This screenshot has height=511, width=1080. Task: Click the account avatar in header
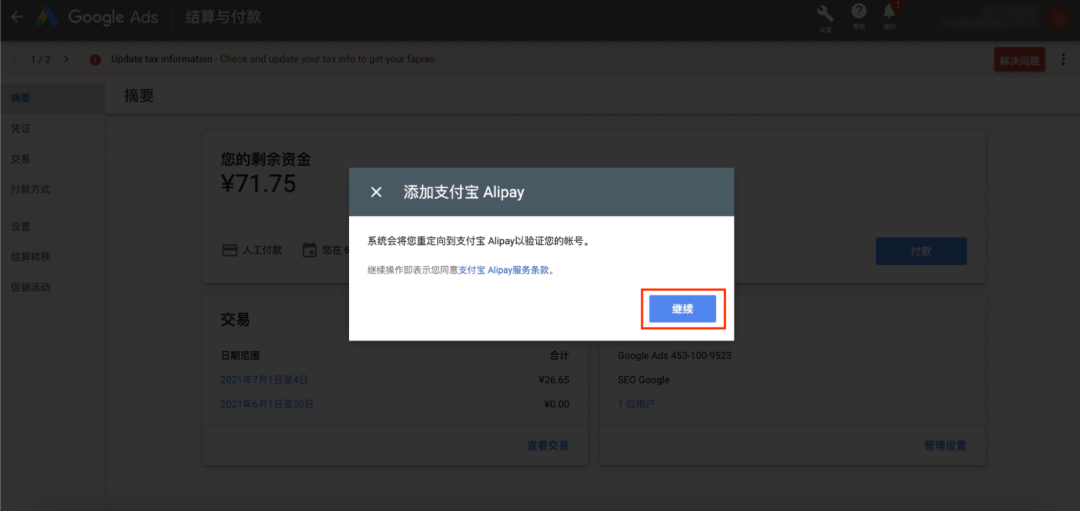(1057, 18)
